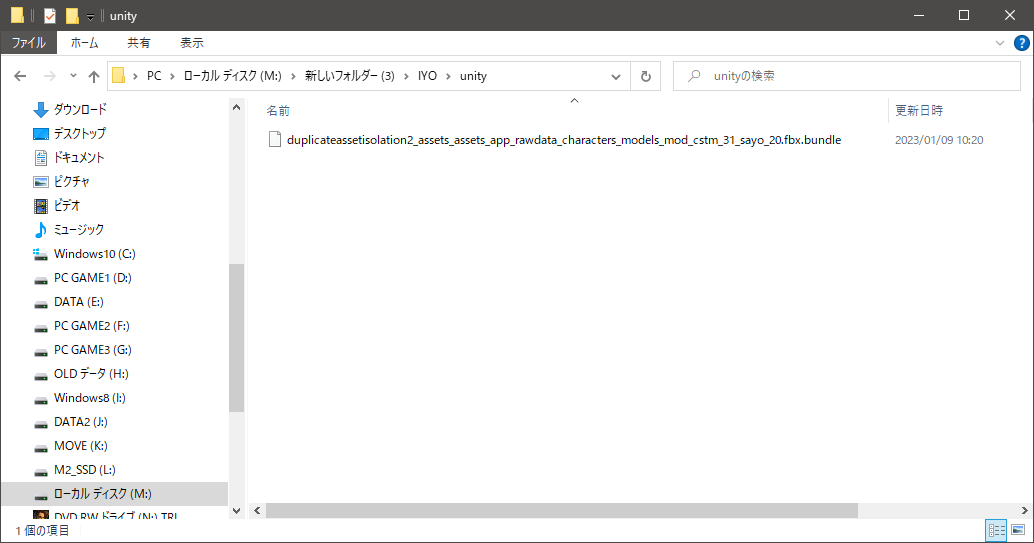Expand the ribbon with the chevron

click(x=1000, y=44)
